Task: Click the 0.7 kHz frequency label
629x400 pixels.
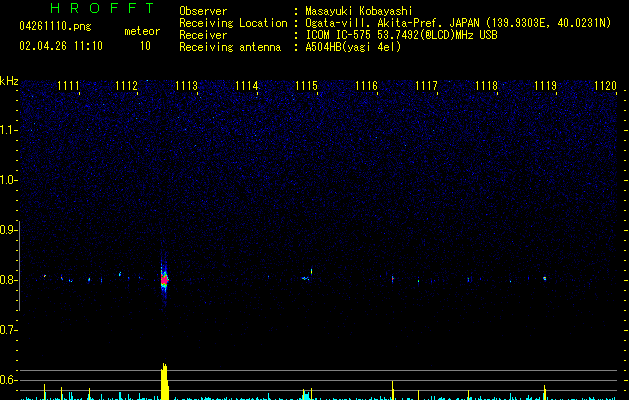Action: point(7,330)
